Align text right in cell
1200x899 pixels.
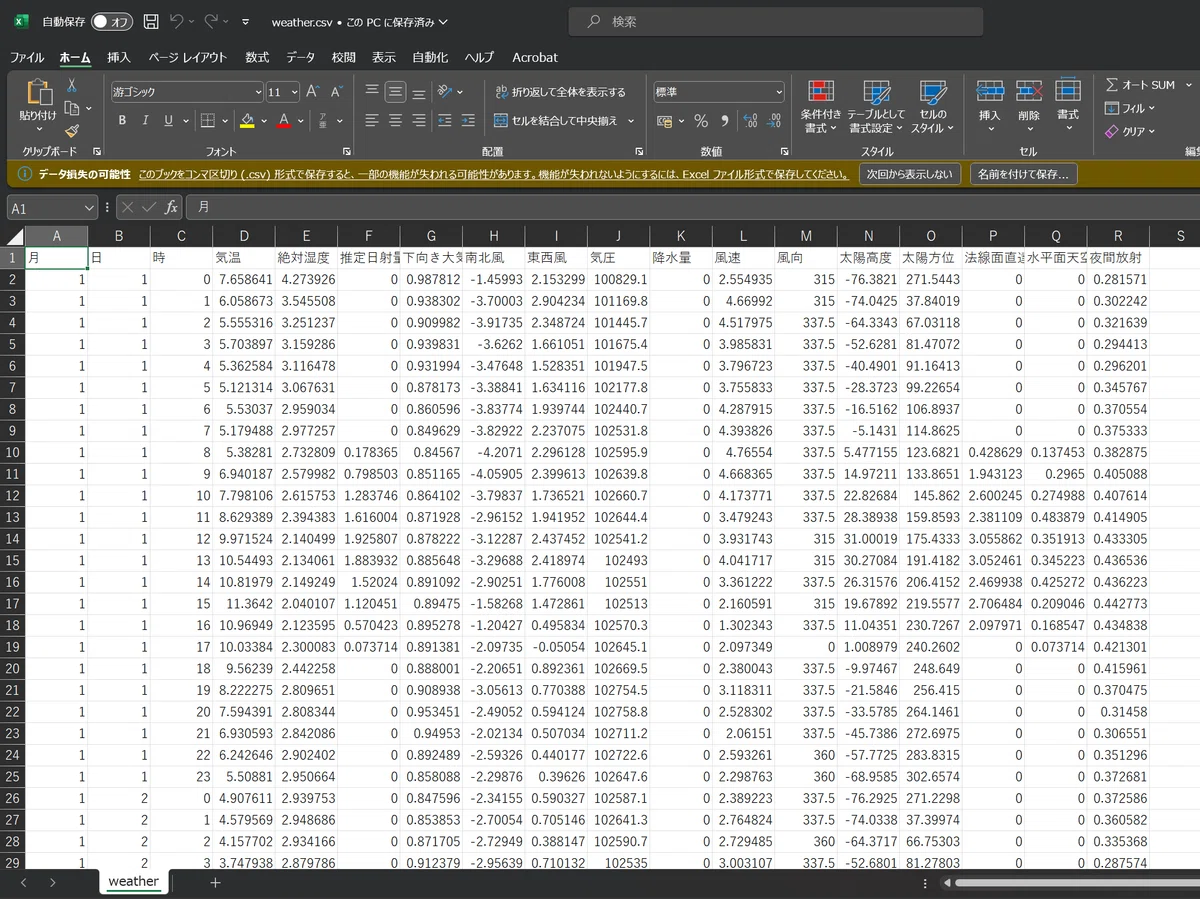420,121
